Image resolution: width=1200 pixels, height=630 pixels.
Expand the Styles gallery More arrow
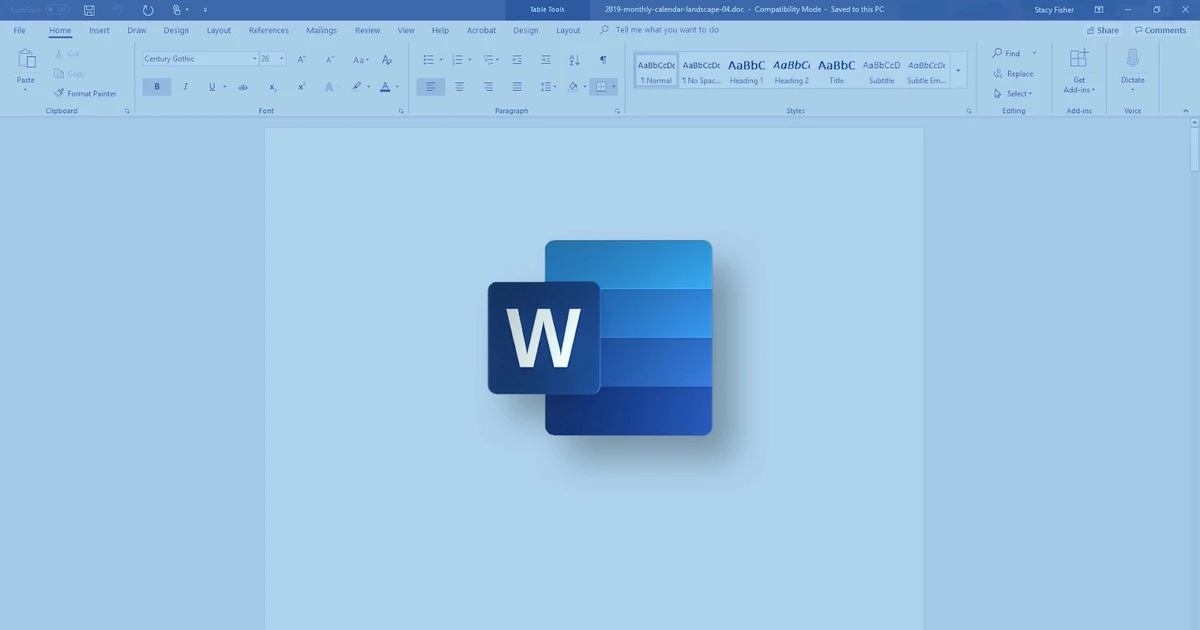tap(959, 70)
